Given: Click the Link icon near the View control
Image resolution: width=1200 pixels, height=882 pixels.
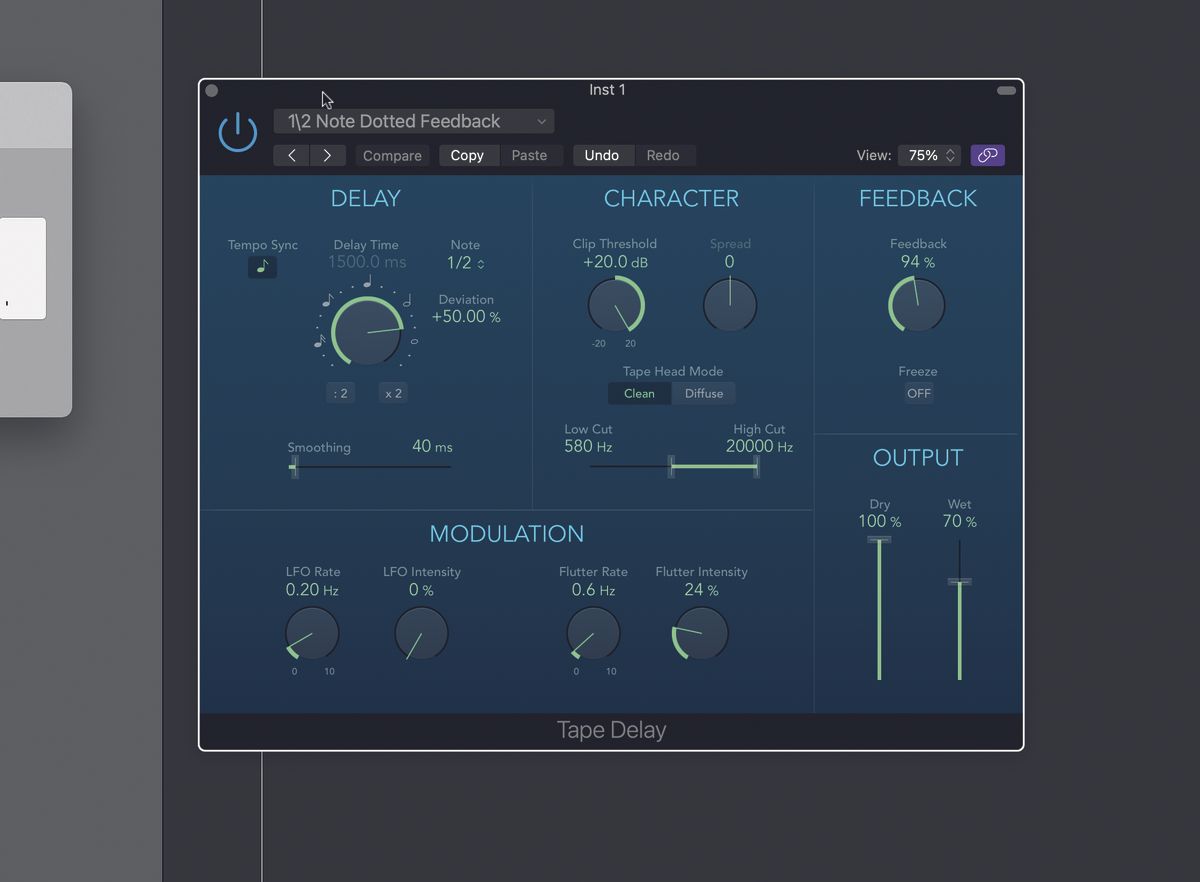Looking at the screenshot, I should pos(987,155).
